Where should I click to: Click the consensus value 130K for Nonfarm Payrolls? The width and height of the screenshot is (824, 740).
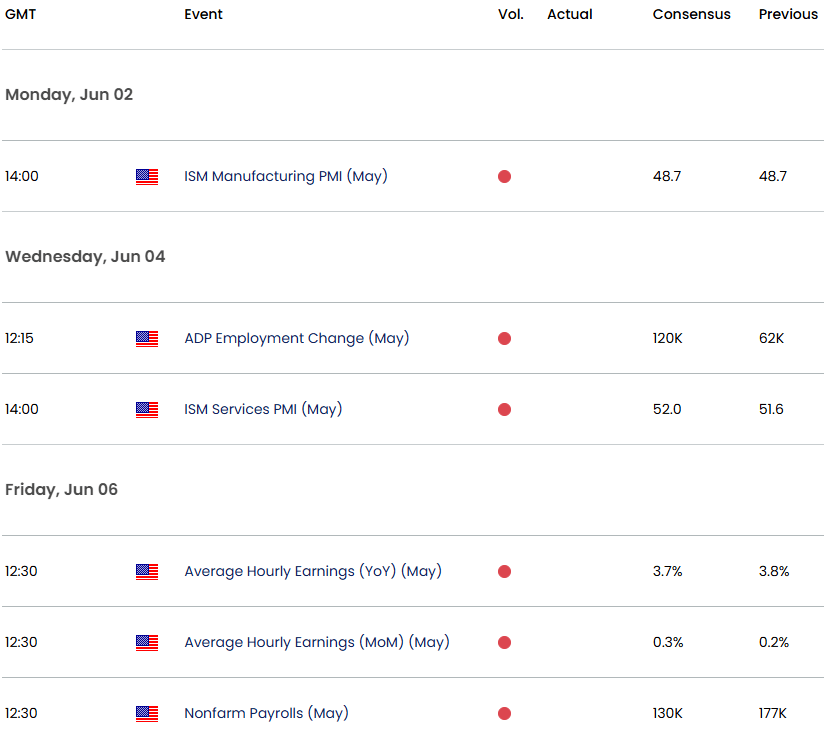tap(667, 713)
